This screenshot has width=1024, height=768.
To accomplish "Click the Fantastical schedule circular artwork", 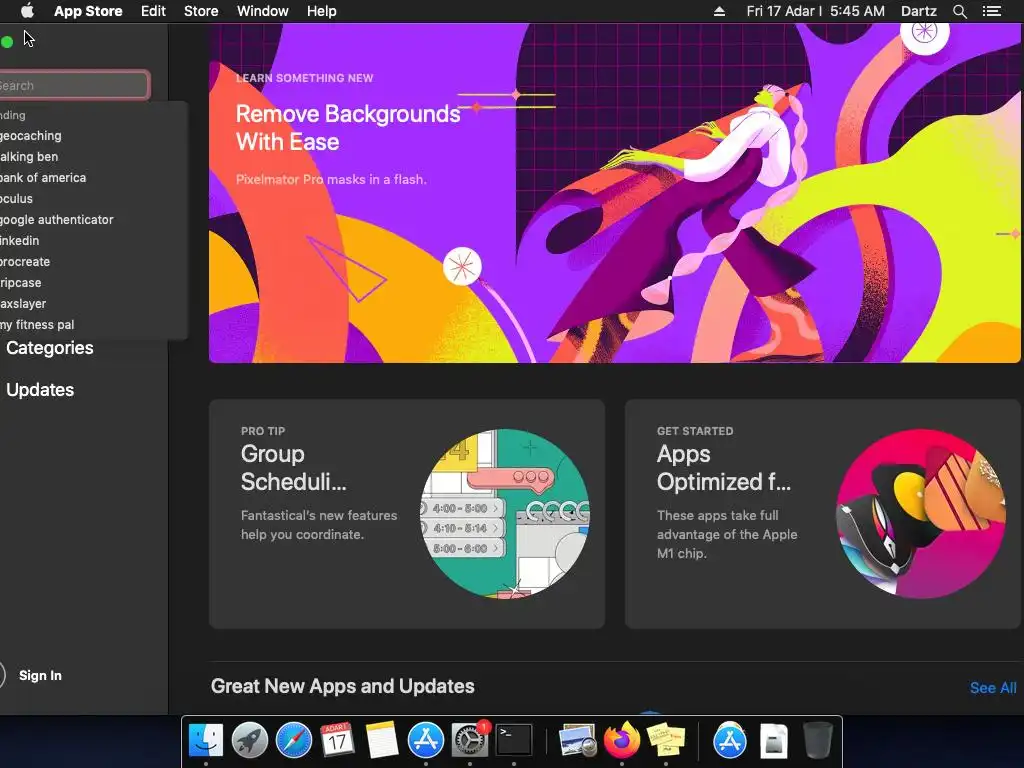I will (505, 514).
